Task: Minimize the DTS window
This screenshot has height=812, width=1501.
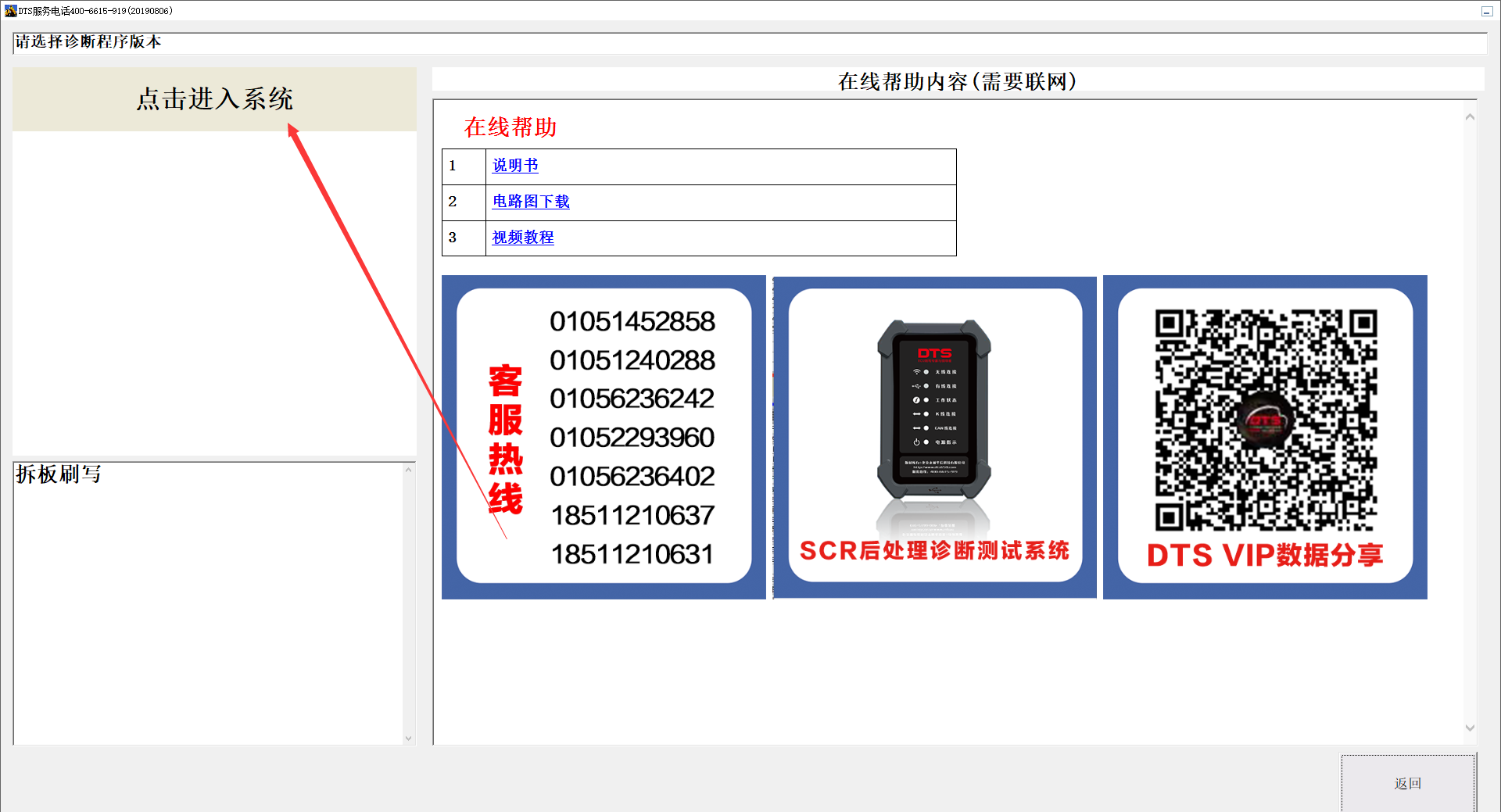Action: [x=1487, y=11]
